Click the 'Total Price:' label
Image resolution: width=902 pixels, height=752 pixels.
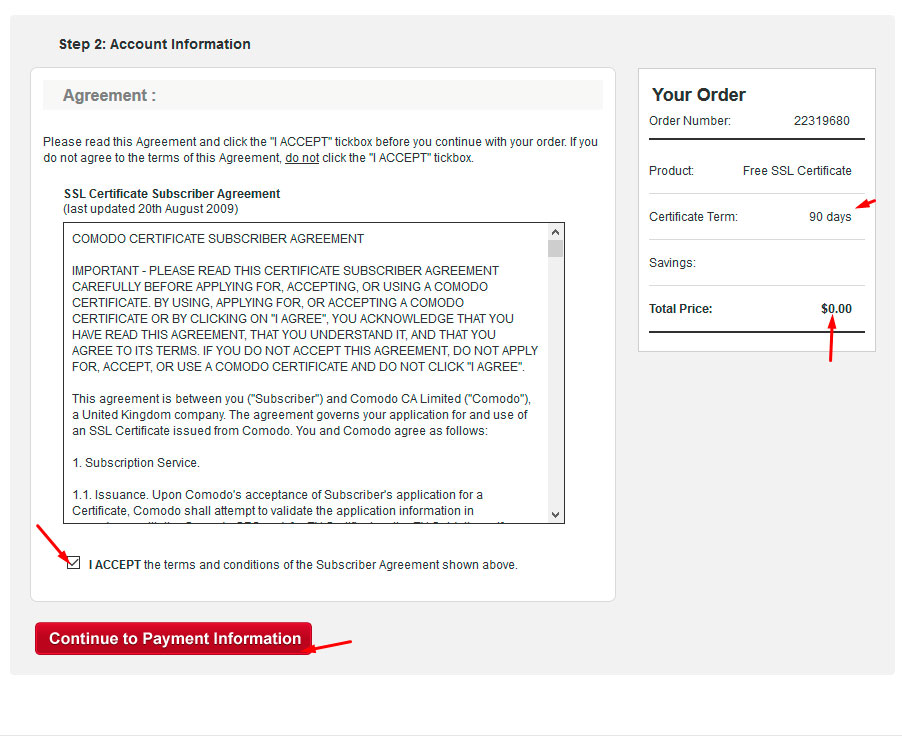681,309
